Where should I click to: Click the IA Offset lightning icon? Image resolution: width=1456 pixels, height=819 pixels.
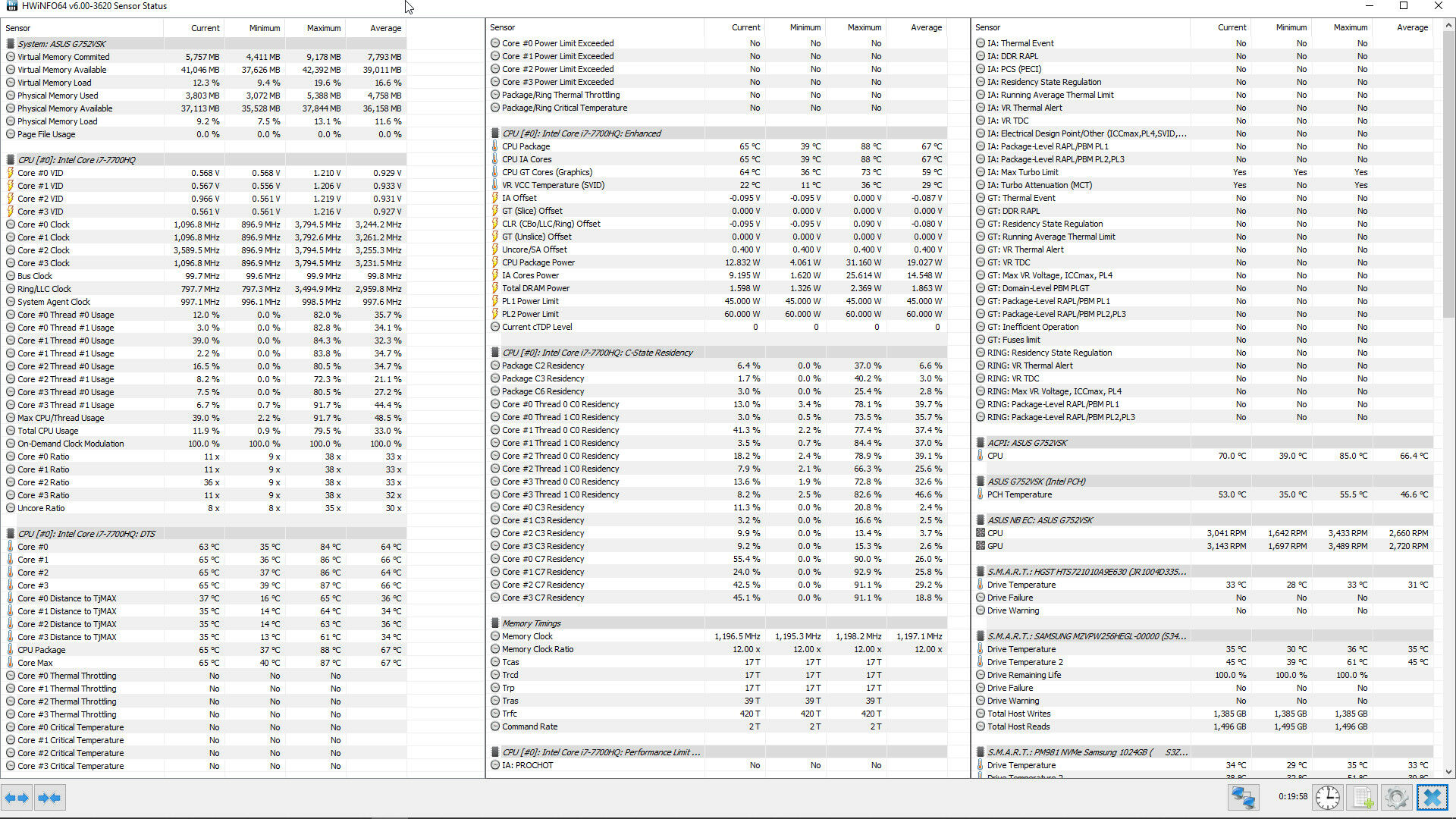495,198
